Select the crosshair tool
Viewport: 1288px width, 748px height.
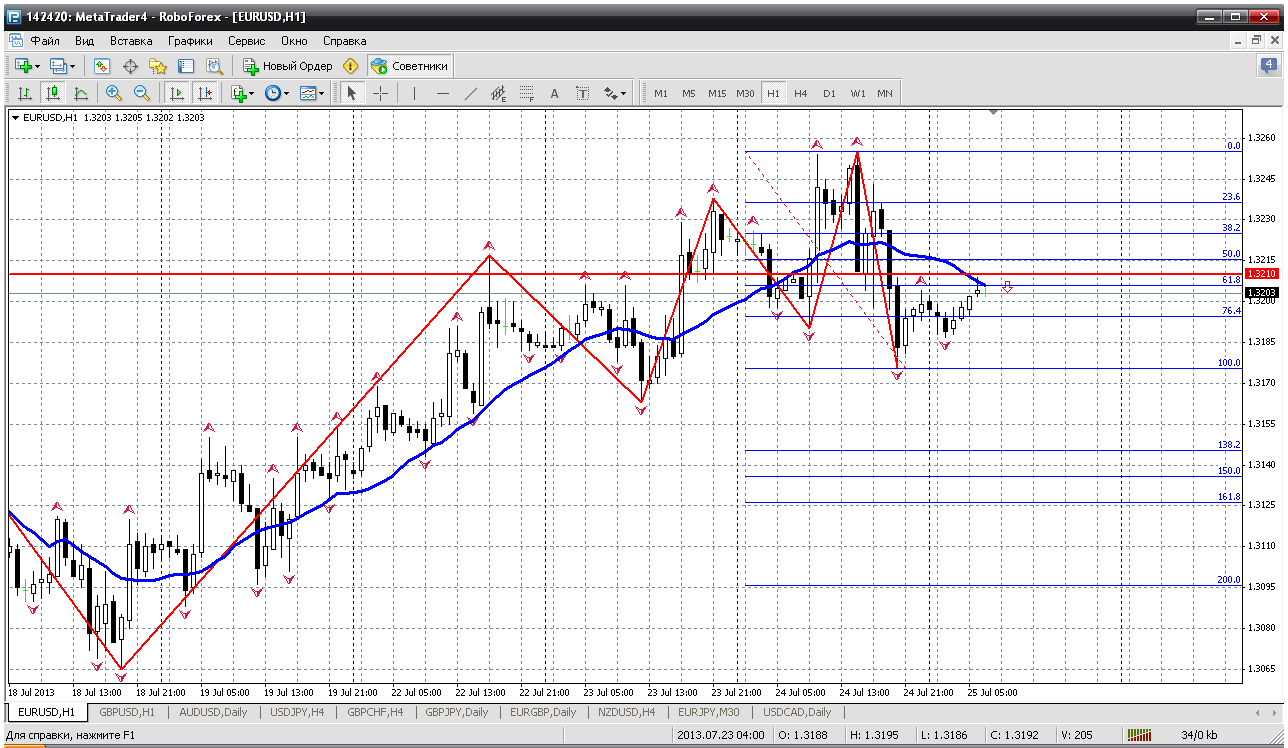[381, 93]
